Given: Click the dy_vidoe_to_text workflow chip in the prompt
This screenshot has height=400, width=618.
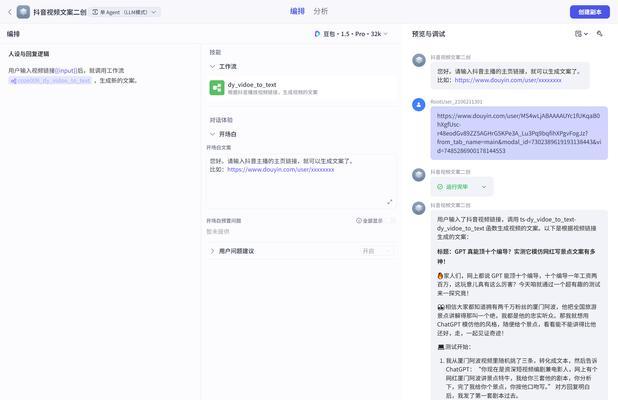Looking at the screenshot, I should (50, 80).
